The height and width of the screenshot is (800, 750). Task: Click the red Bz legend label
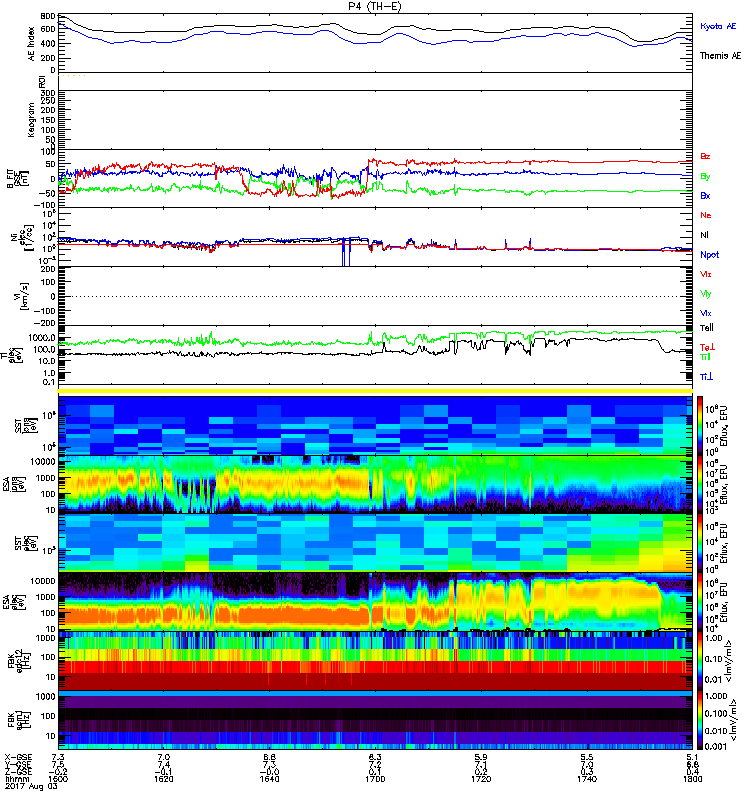tap(705, 156)
